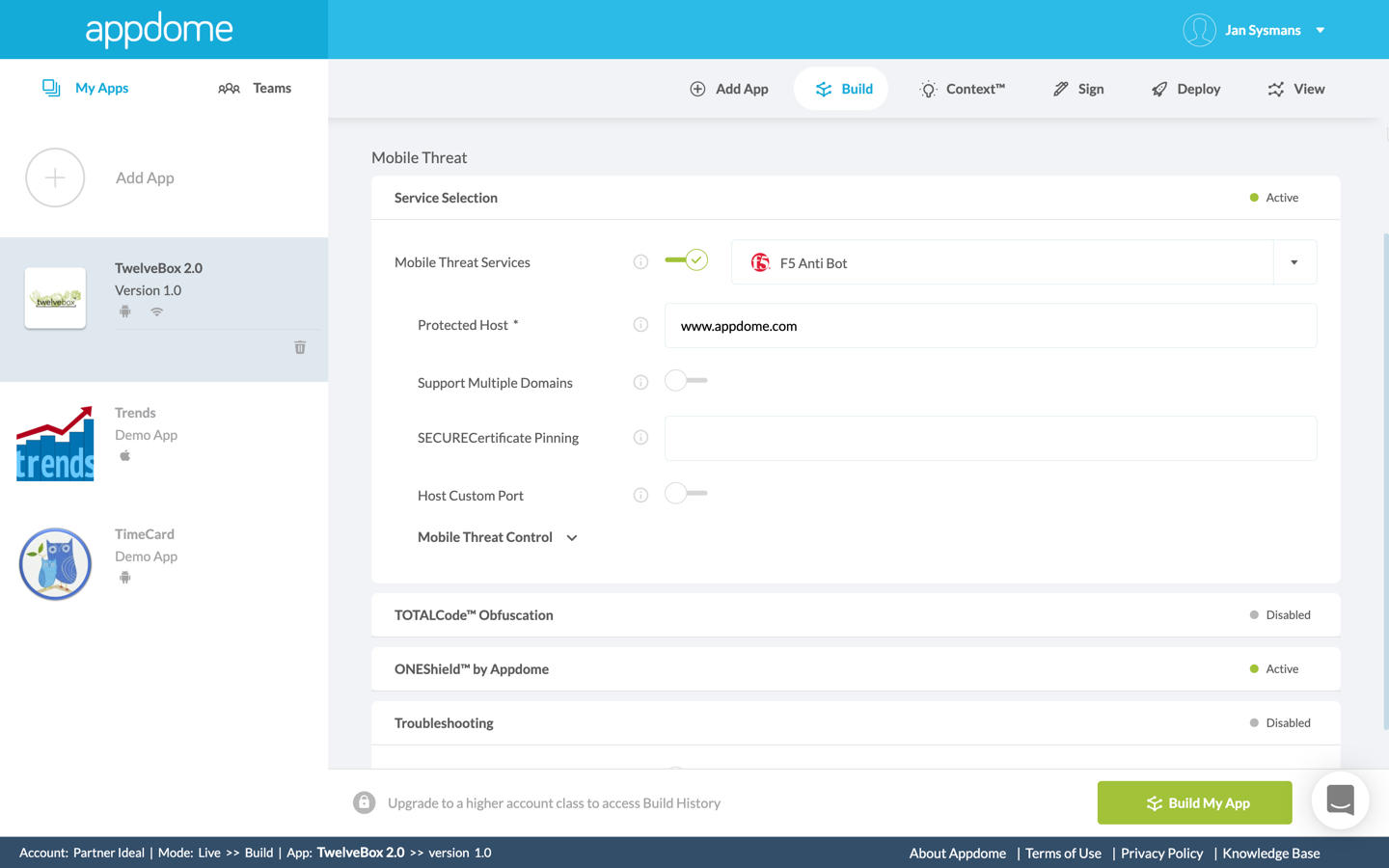The image size is (1389, 868).
Task: Click Apple icon under Trends app
Action: click(124, 455)
